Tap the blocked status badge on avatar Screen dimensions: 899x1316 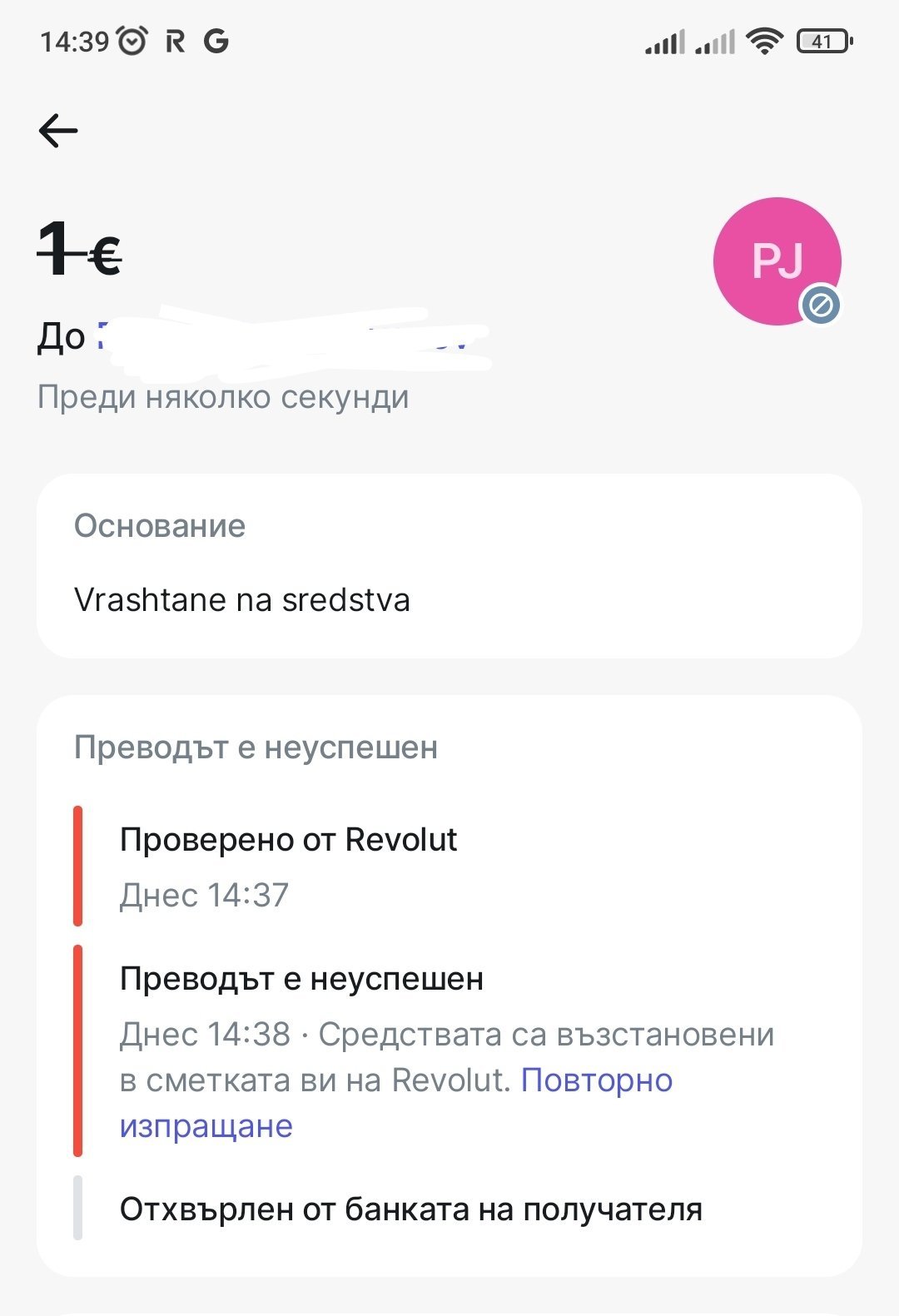pos(821,305)
